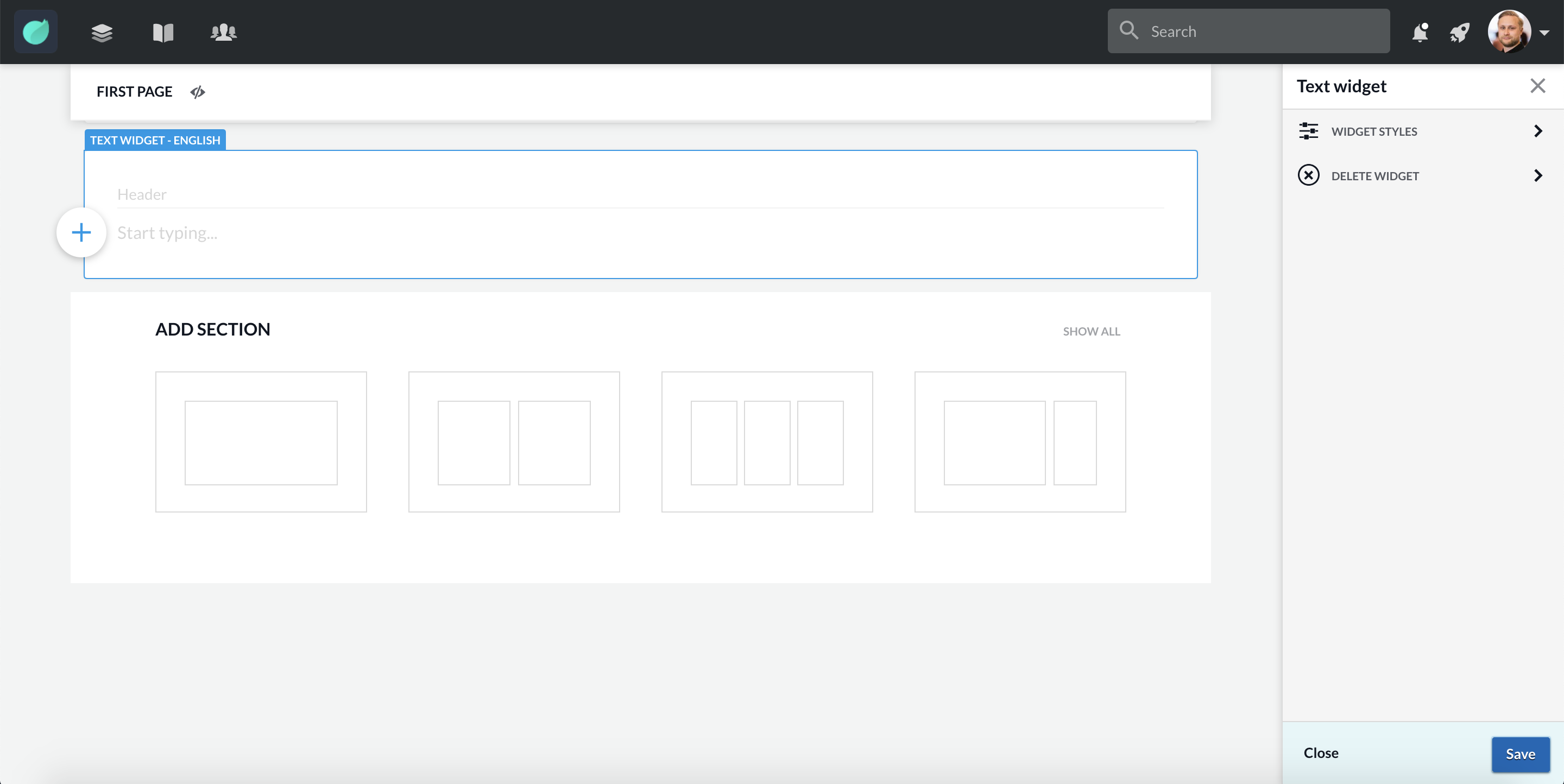Click Close at panel bottom
This screenshot has height=784, width=1564.
point(1321,753)
